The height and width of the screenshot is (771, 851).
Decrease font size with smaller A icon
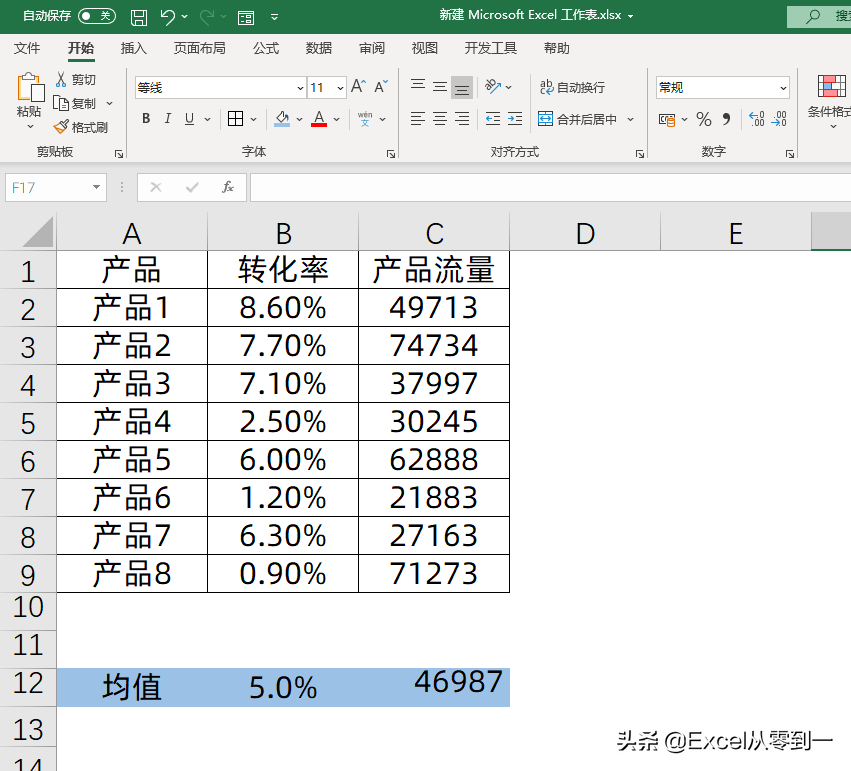tap(381, 87)
